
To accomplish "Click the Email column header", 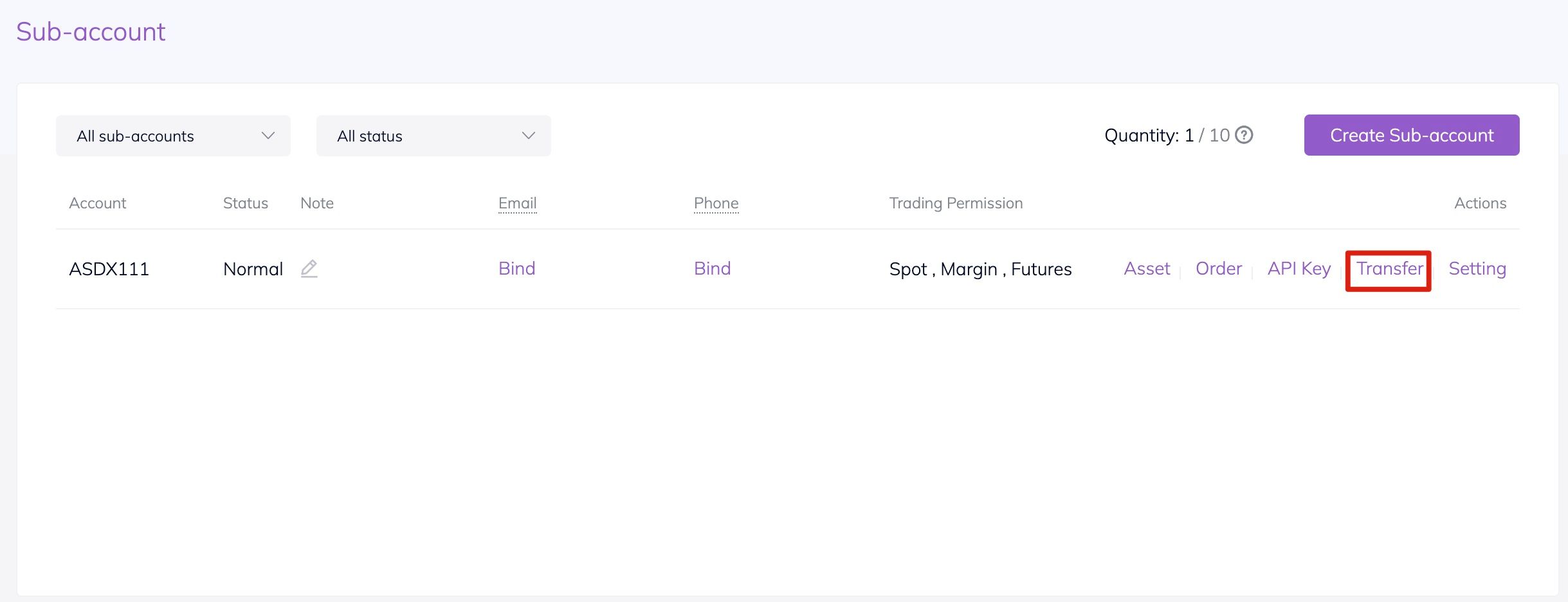I will (x=517, y=203).
